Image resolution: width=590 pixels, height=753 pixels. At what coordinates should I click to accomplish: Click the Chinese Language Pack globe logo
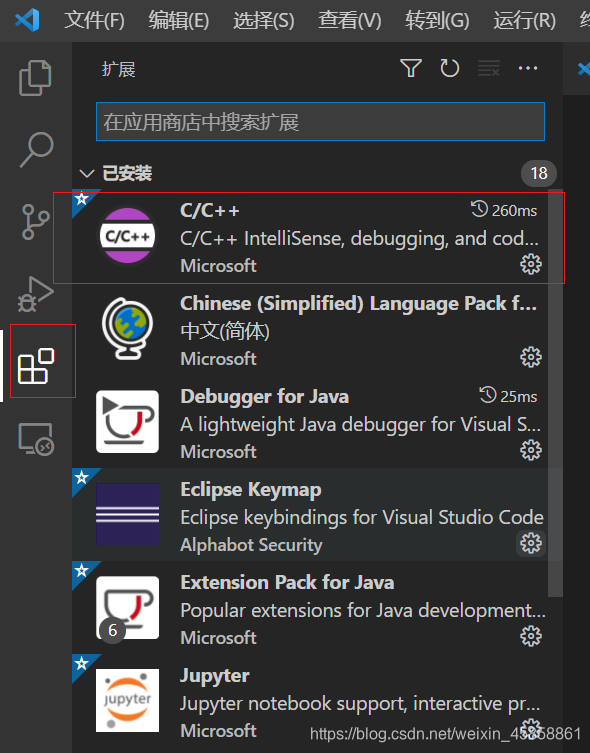[127, 328]
